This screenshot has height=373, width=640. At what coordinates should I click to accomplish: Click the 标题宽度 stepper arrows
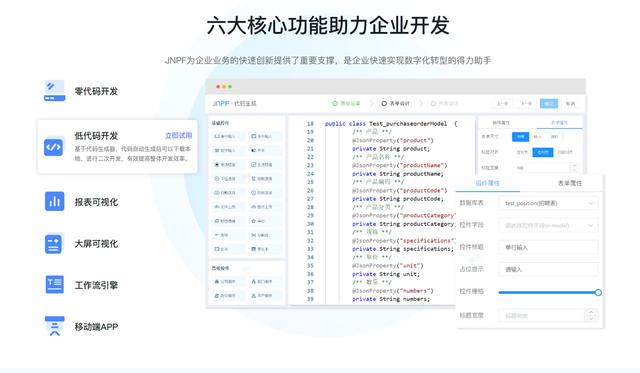coord(591,315)
